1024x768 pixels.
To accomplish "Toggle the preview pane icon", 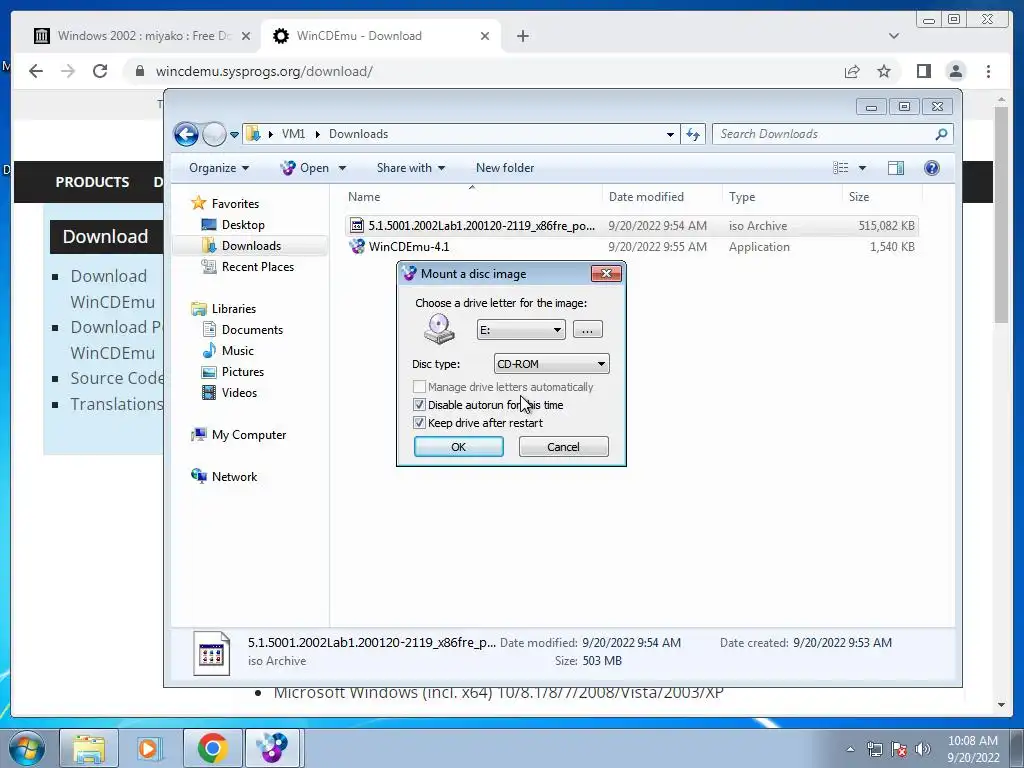I will tap(896, 168).
